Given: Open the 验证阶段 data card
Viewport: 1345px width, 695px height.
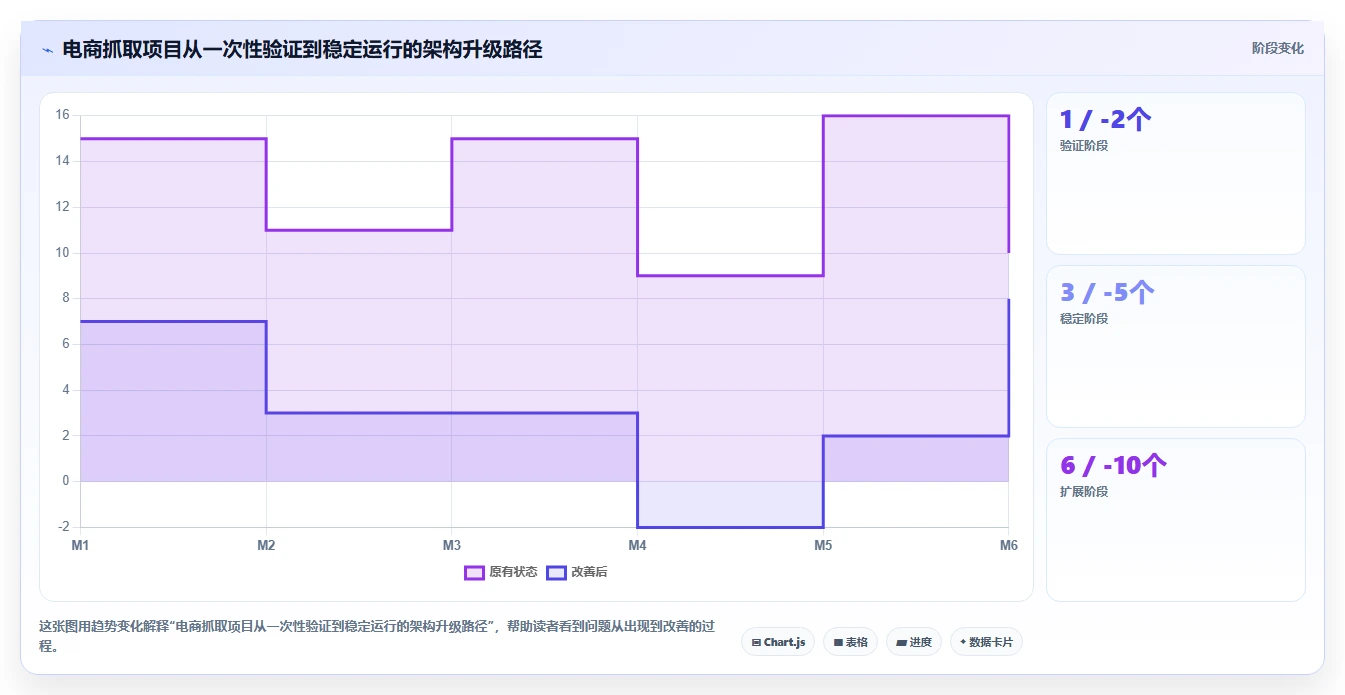Looking at the screenshot, I should (1175, 173).
